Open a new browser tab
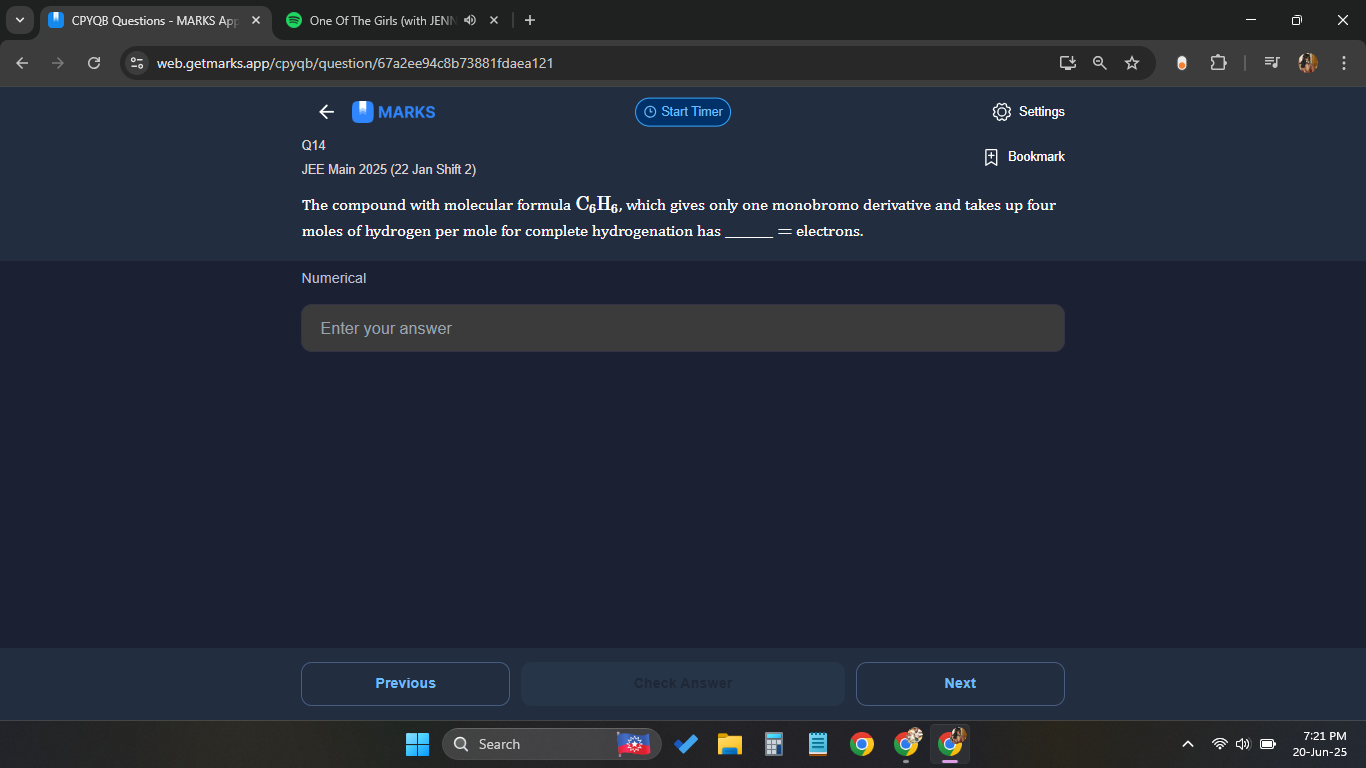The image size is (1366, 768). (530, 20)
